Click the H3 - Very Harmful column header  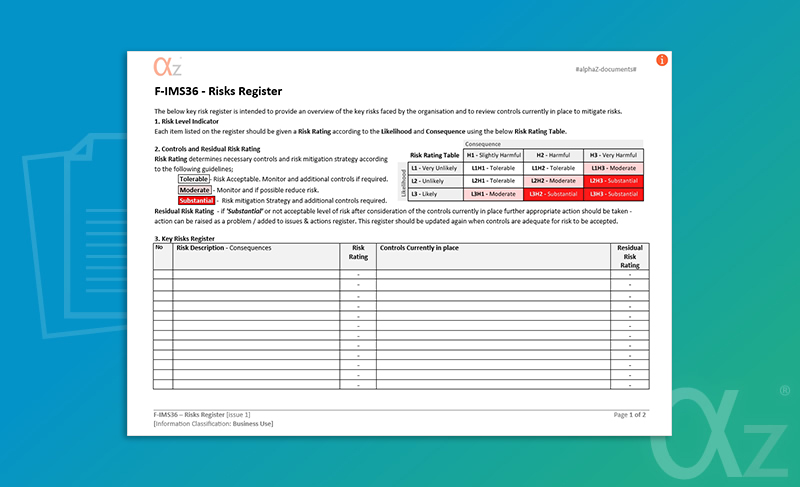pos(612,155)
